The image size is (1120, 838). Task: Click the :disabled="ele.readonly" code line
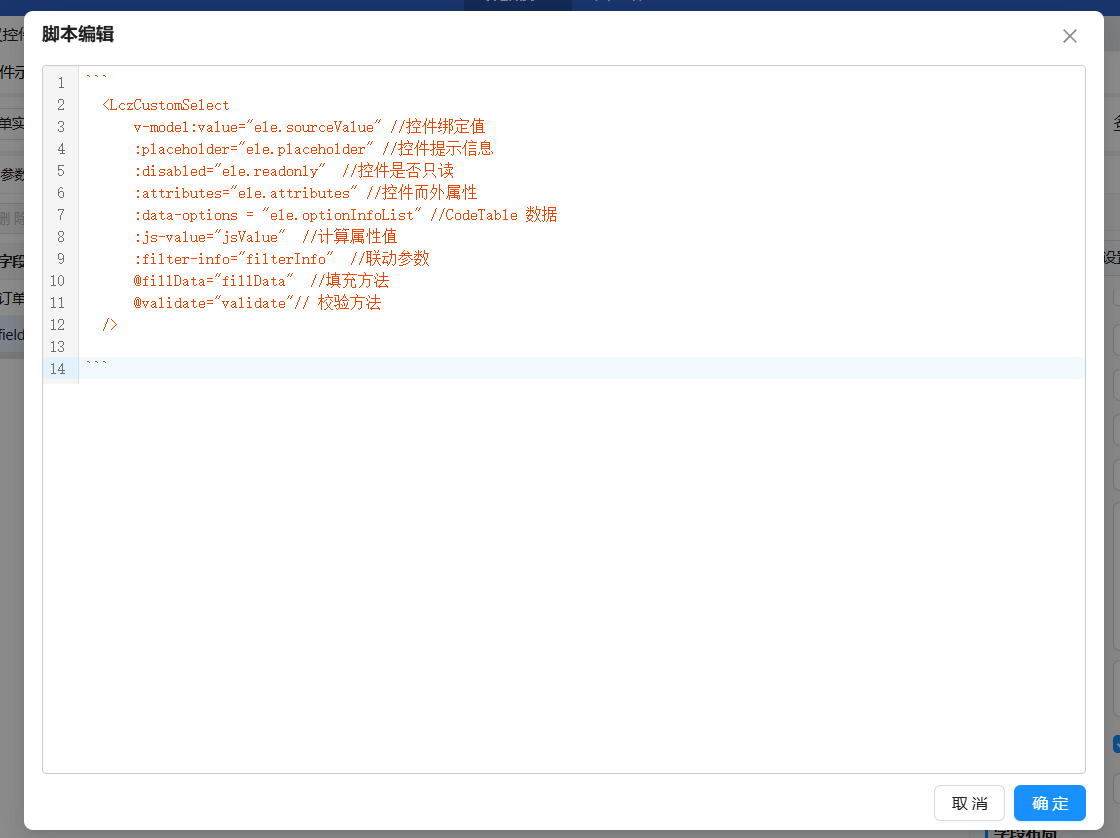pyautogui.click(x=293, y=171)
